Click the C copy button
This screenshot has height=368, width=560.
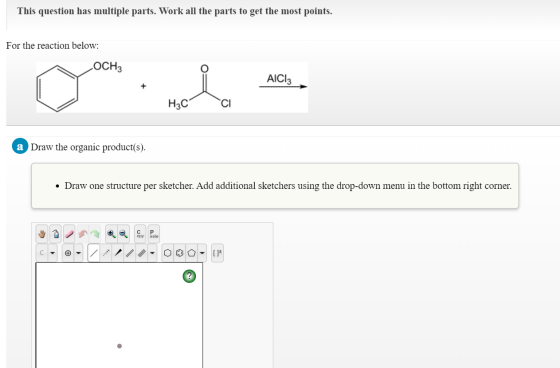click(x=140, y=234)
